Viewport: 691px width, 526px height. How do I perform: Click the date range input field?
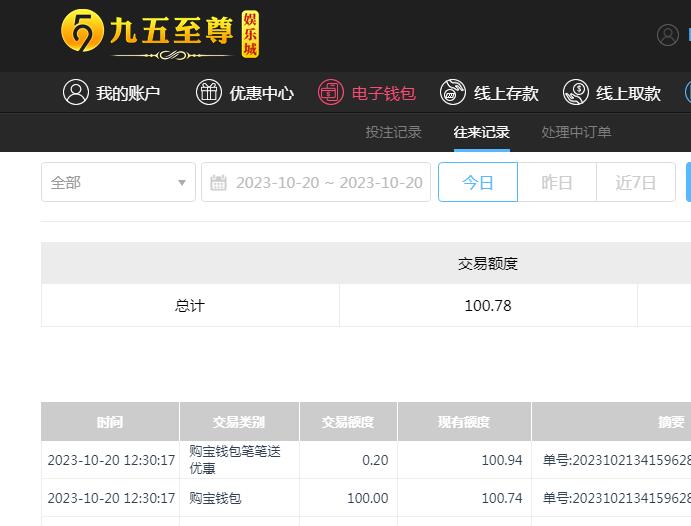pyautogui.click(x=316, y=182)
